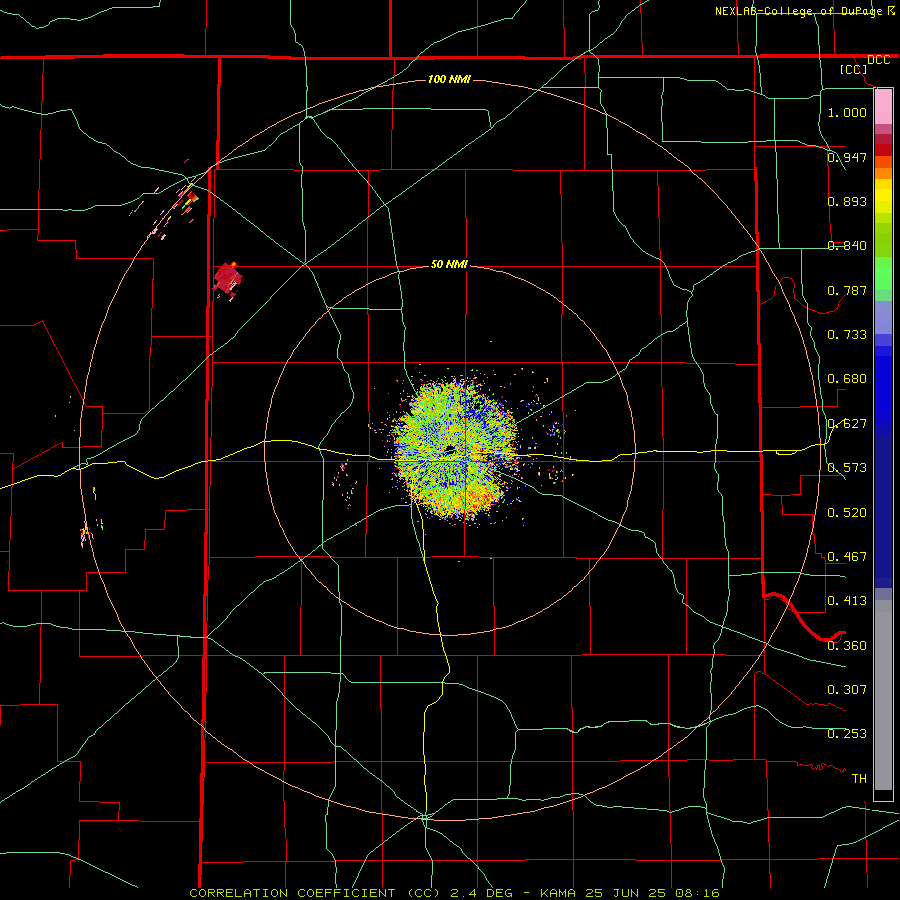Click the 0.840 legend value
The image size is (900, 900).
pos(847,245)
